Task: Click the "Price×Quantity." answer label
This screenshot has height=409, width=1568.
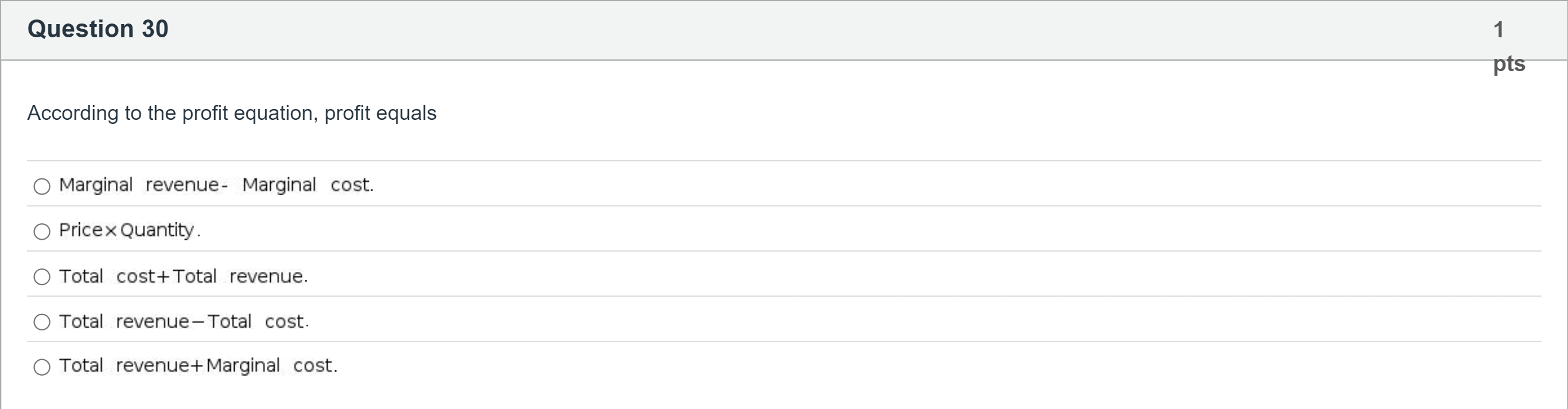Action: (130, 230)
